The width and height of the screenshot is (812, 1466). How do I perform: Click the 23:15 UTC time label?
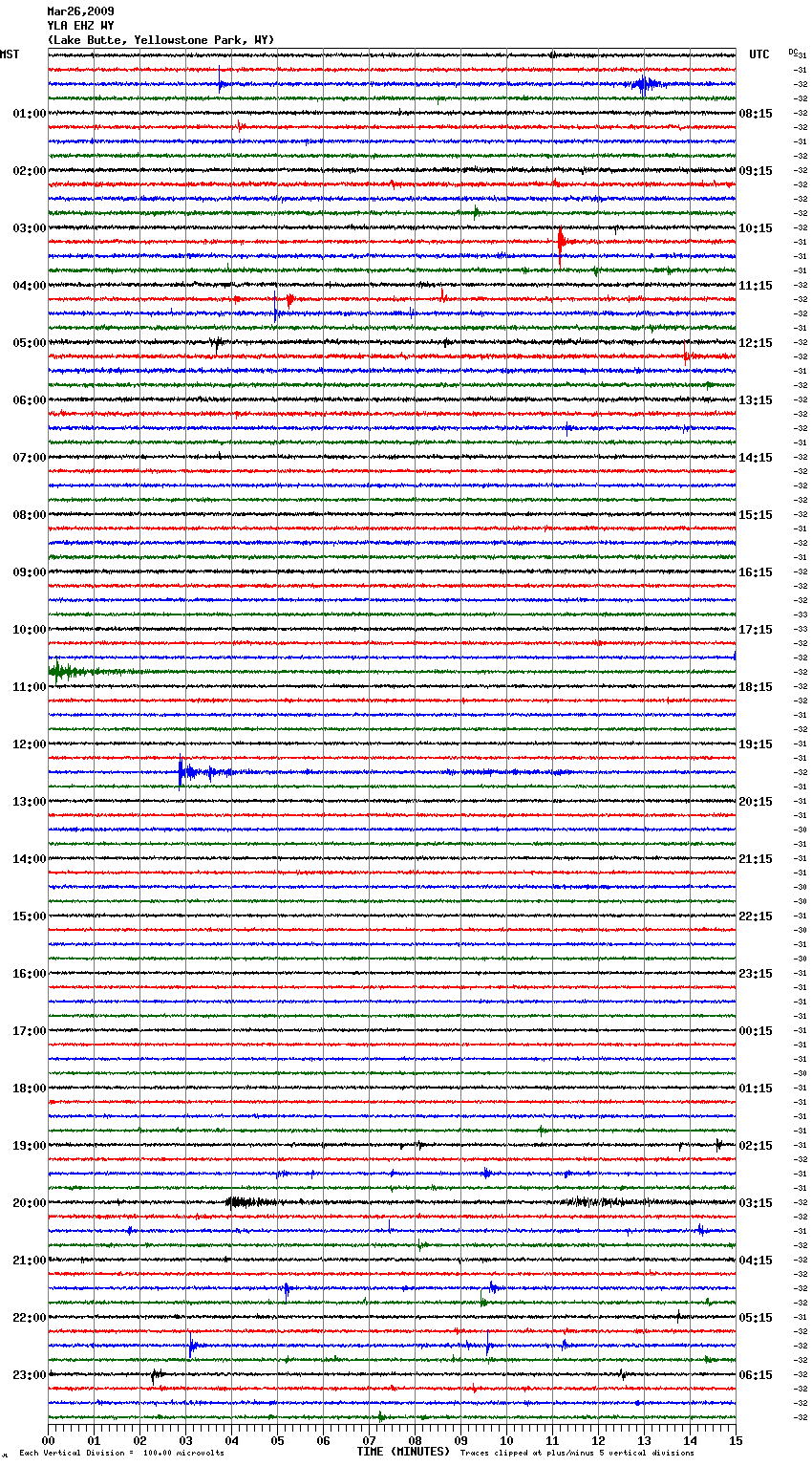coord(756,974)
